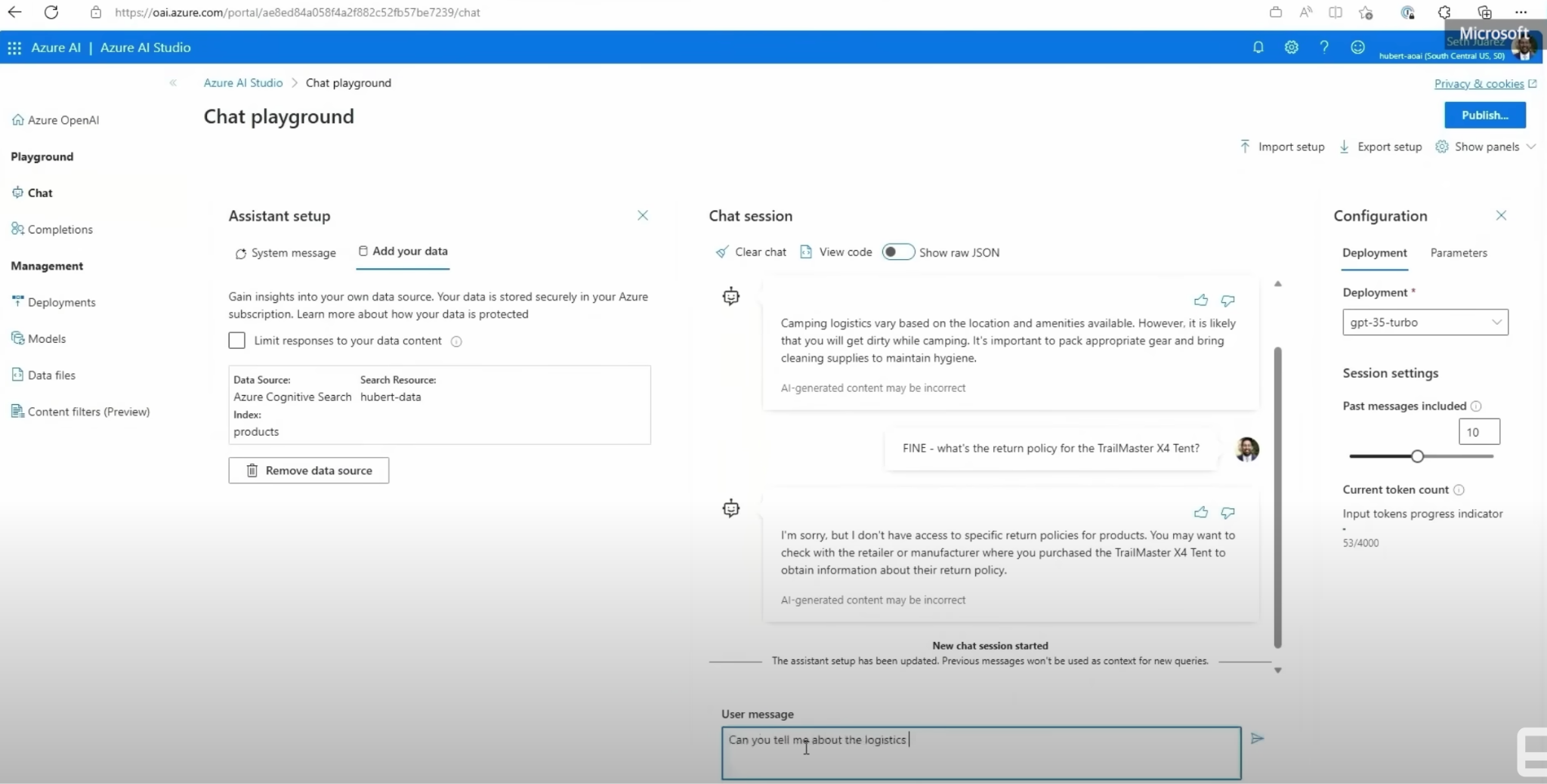This screenshot has width=1547, height=784.
Task: Open Privacy & cookies link
Action: pyautogui.click(x=1484, y=84)
